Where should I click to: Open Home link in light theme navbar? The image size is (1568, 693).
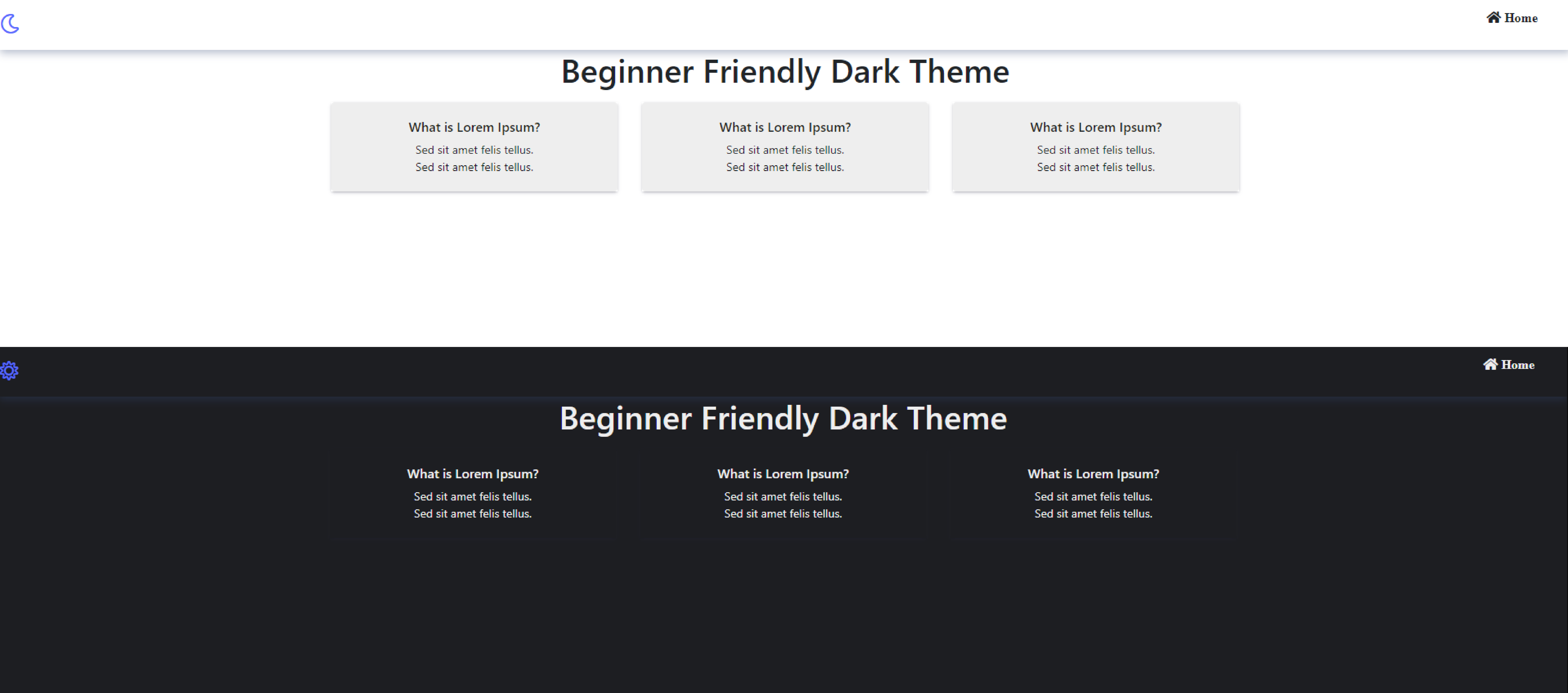[x=1512, y=18]
